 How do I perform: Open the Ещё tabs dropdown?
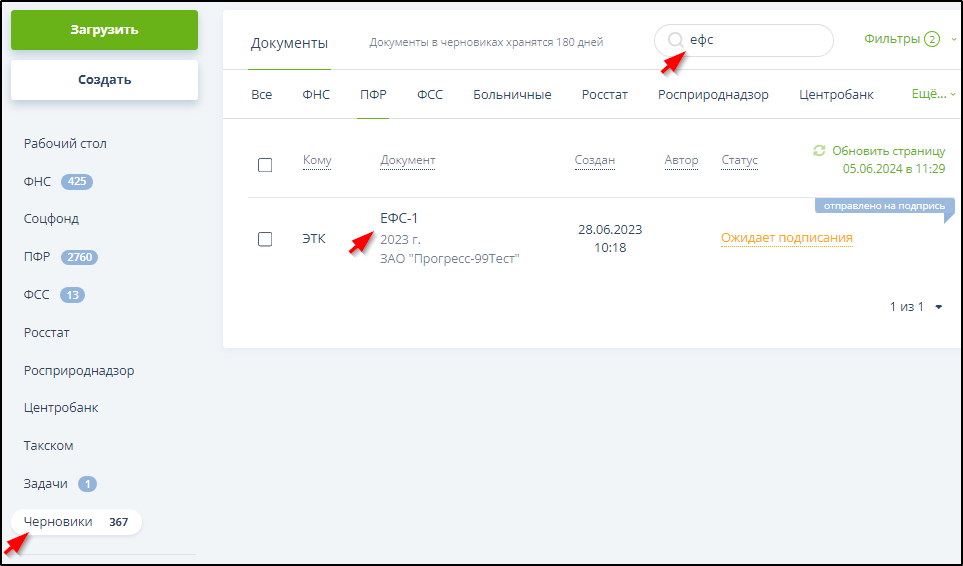tap(932, 94)
